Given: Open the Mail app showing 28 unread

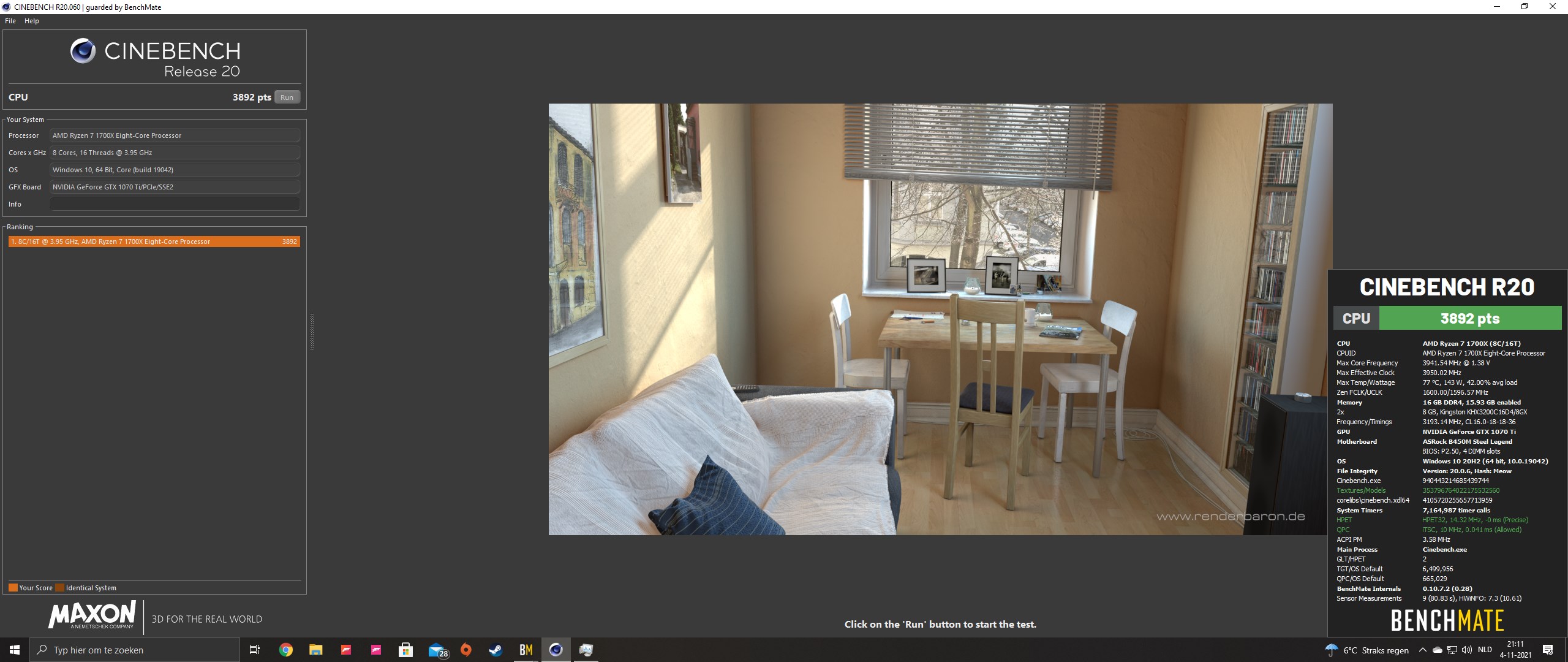Looking at the screenshot, I should tap(437, 650).
